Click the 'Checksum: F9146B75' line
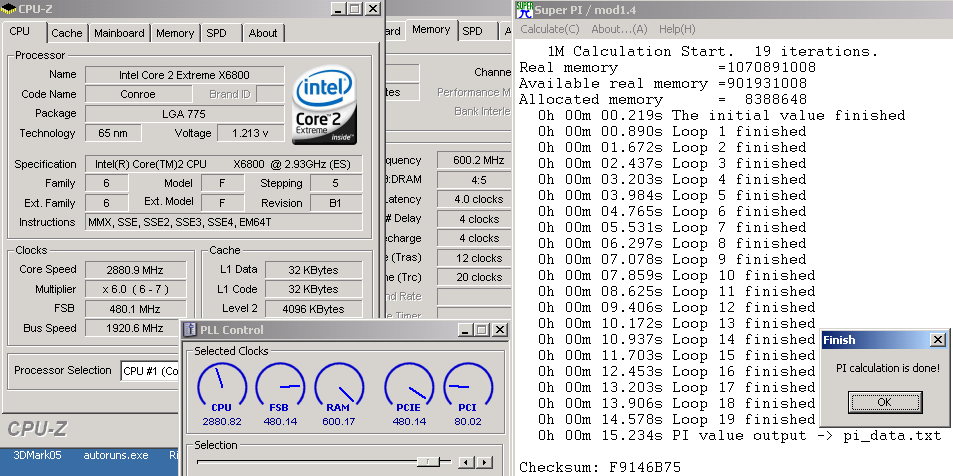953x476 pixels. pos(600,467)
